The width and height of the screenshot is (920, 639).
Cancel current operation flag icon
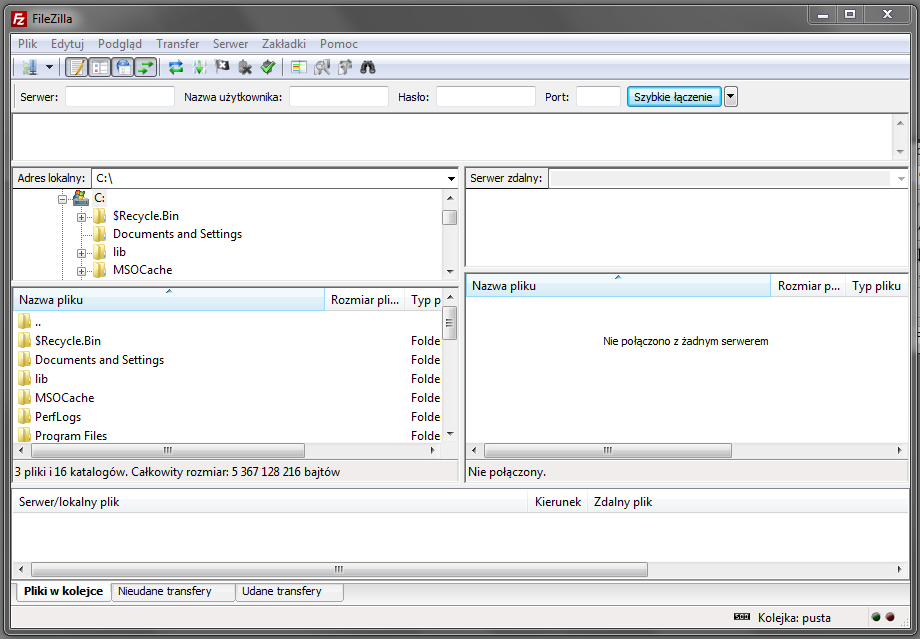pyautogui.click(x=222, y=67)
